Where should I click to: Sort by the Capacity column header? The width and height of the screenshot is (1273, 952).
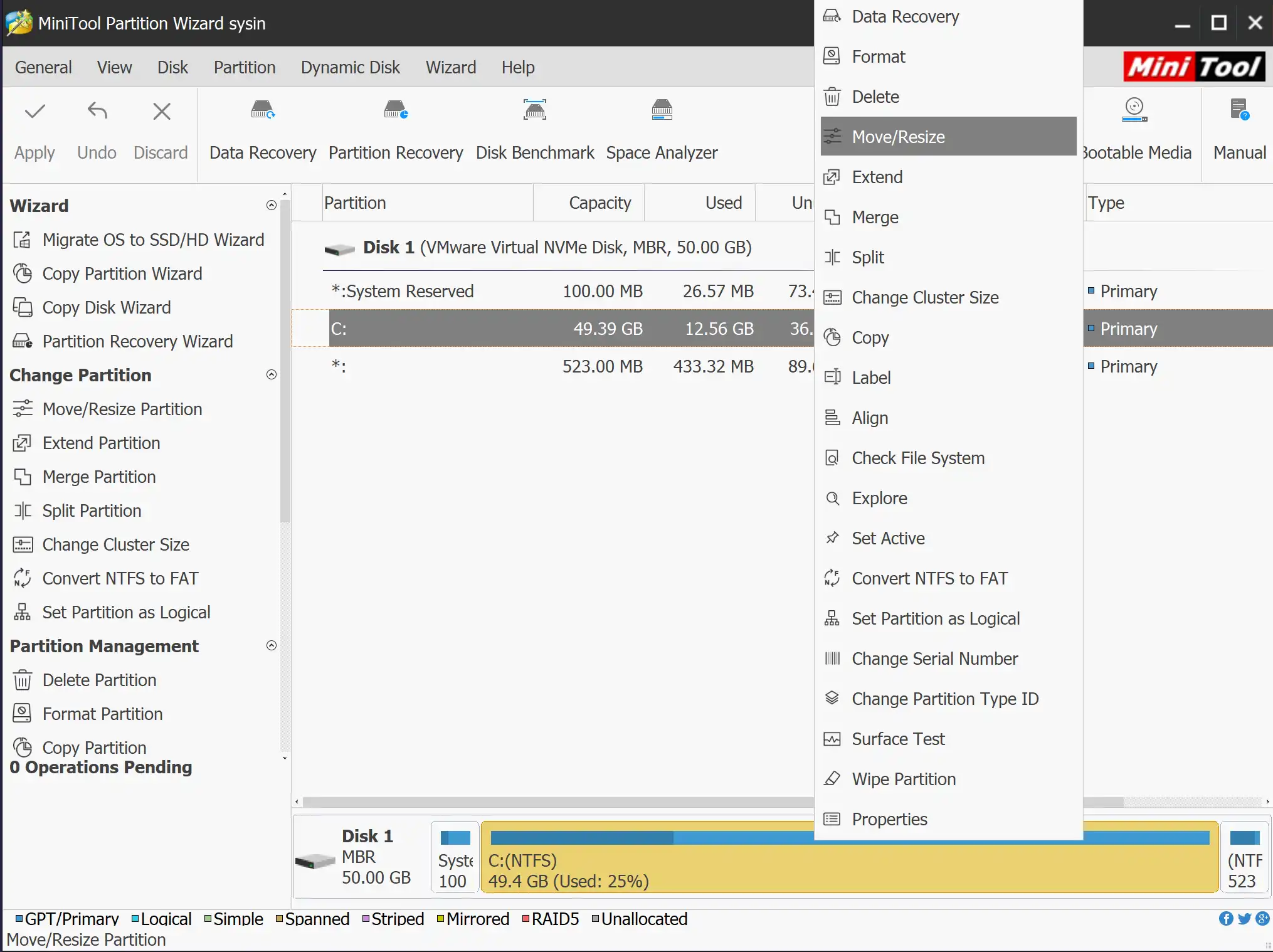(588, 203)
